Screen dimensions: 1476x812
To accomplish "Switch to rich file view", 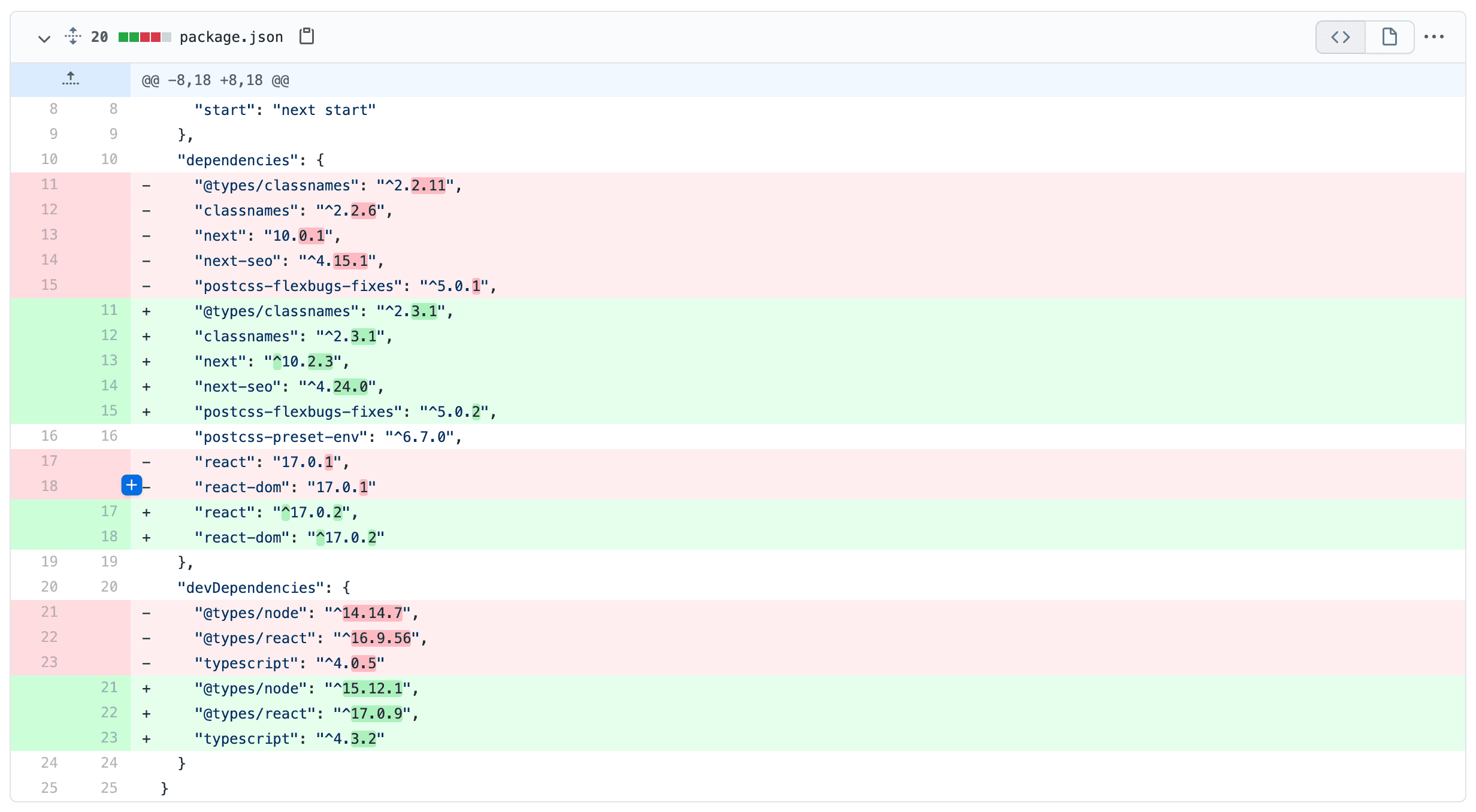I will (x=1390, y=37).
